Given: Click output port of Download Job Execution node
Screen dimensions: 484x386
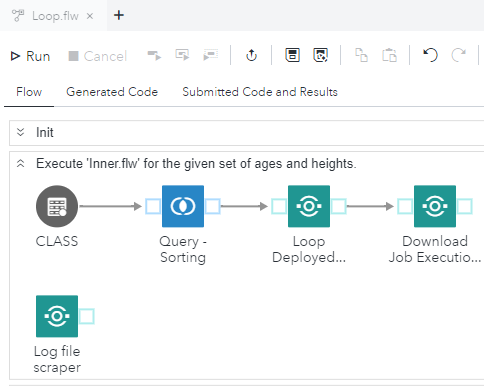Looking at the screenshot, I should (x=465, y=206).
